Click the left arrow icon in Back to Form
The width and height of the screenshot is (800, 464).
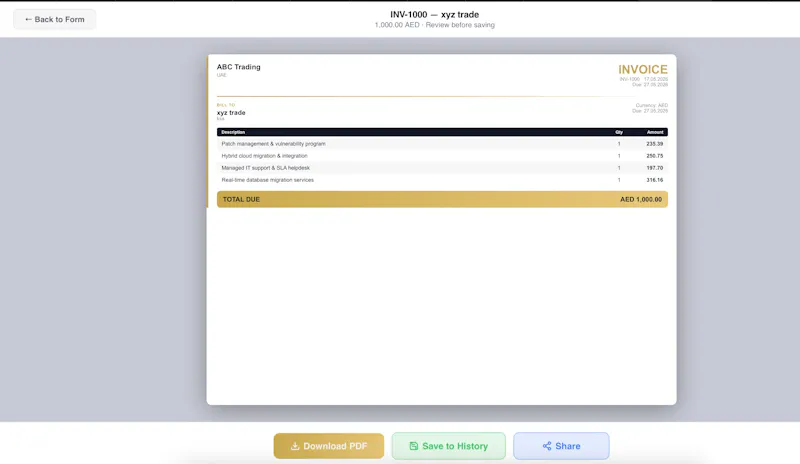coord(29,19)
